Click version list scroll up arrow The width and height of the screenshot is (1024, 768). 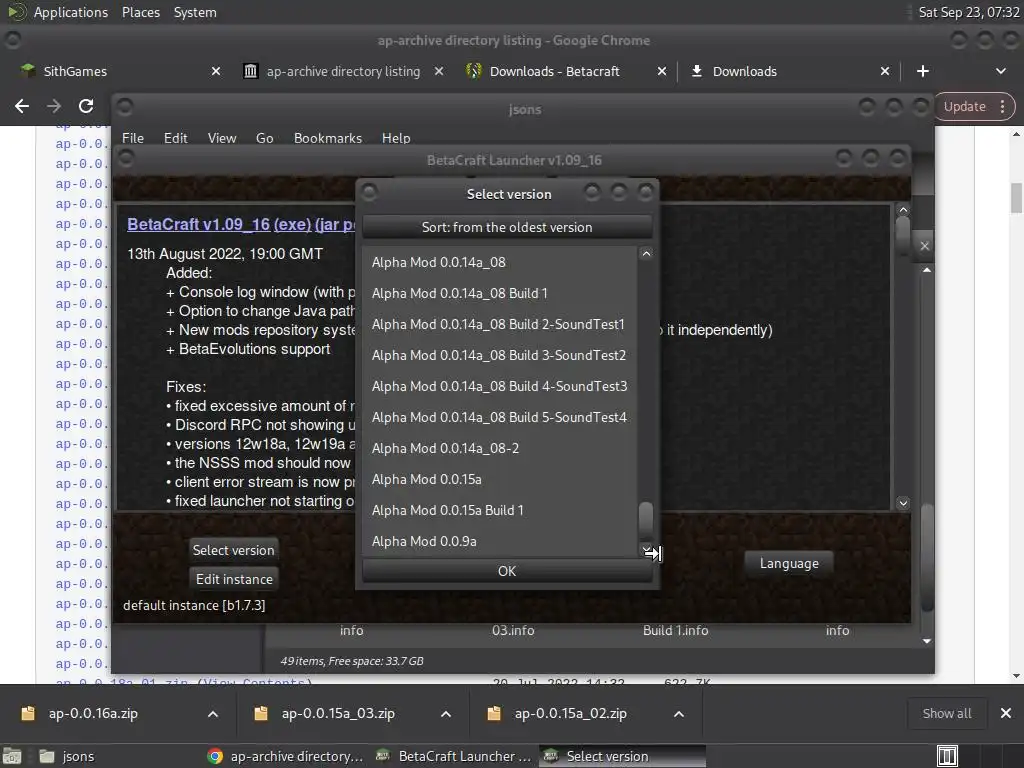point(646,253)
